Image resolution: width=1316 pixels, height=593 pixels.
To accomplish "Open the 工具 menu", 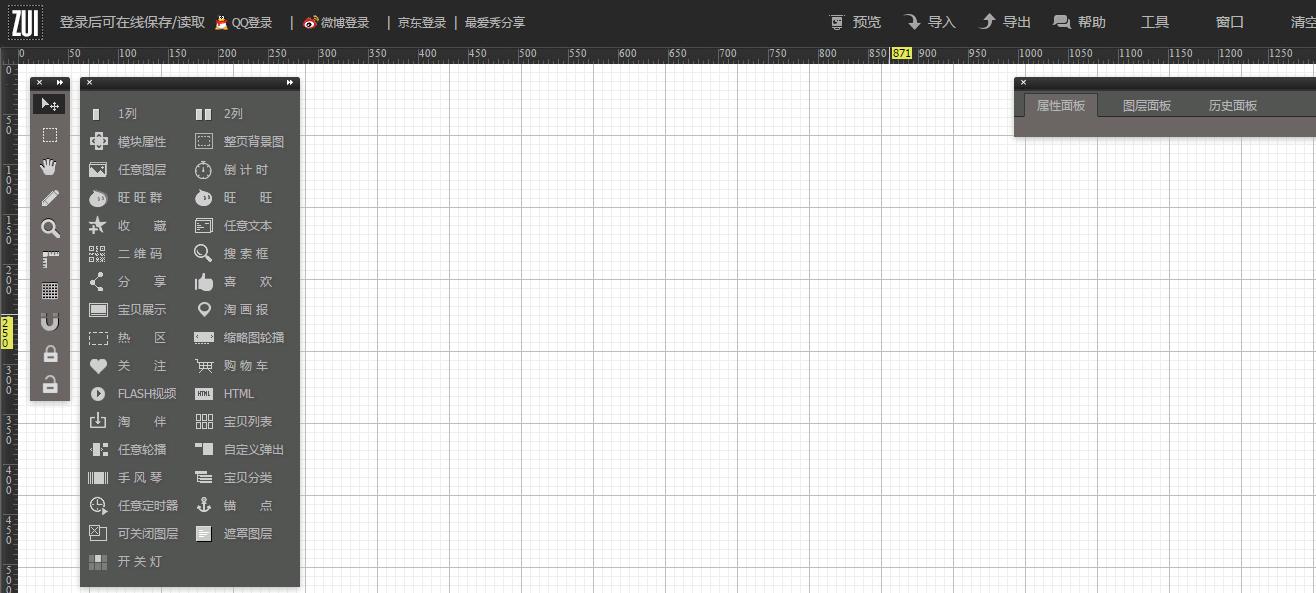I will (x=1155, y=22).
